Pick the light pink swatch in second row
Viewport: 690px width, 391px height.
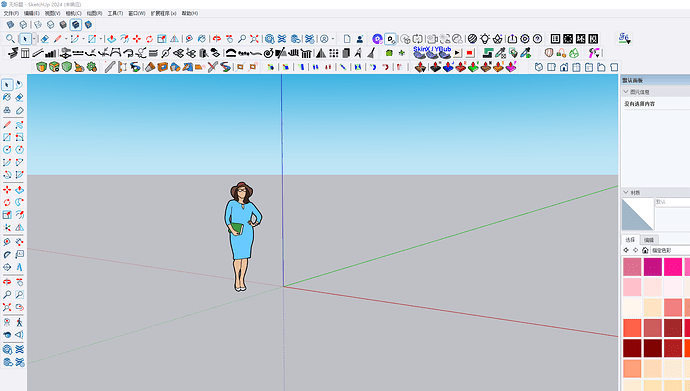[x=632, y=287]
